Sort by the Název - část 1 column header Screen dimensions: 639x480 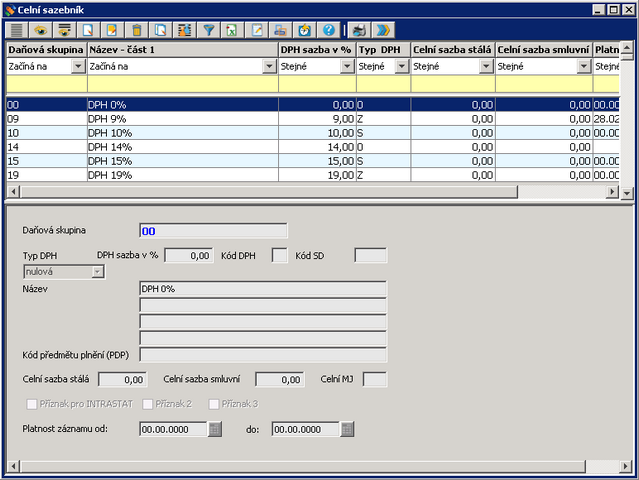click(182, 49)
